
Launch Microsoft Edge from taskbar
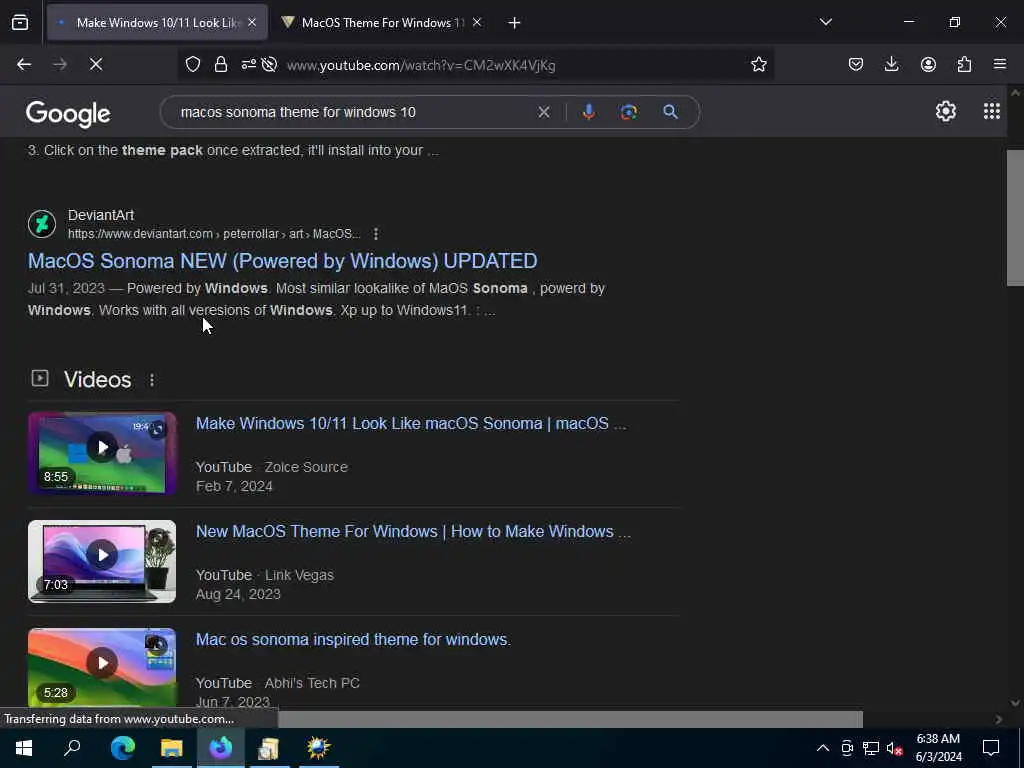click(122, 748)
